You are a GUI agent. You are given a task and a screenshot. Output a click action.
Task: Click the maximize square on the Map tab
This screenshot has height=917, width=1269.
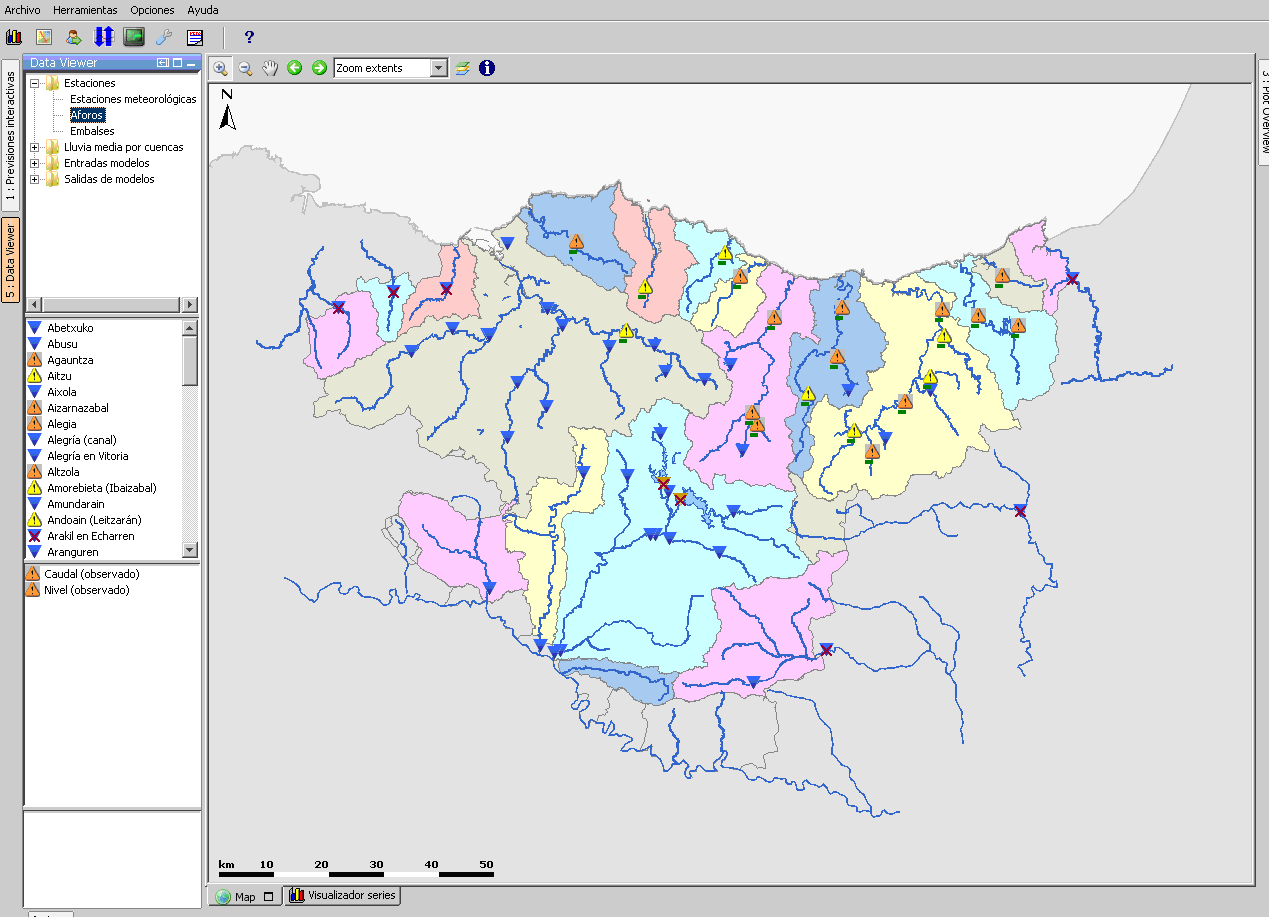268,897
